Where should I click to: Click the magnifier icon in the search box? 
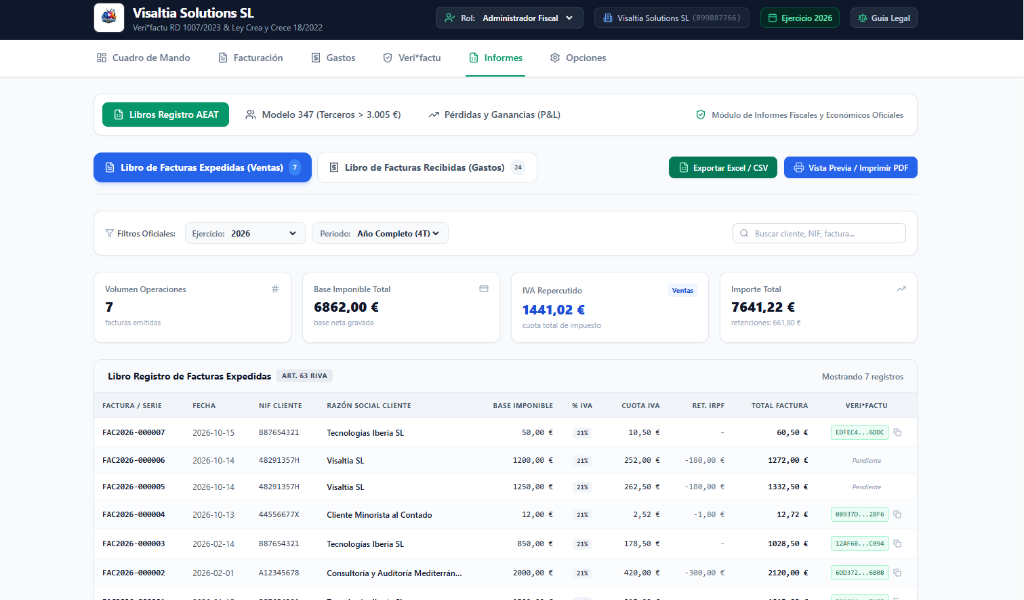[x=744, y=233]
